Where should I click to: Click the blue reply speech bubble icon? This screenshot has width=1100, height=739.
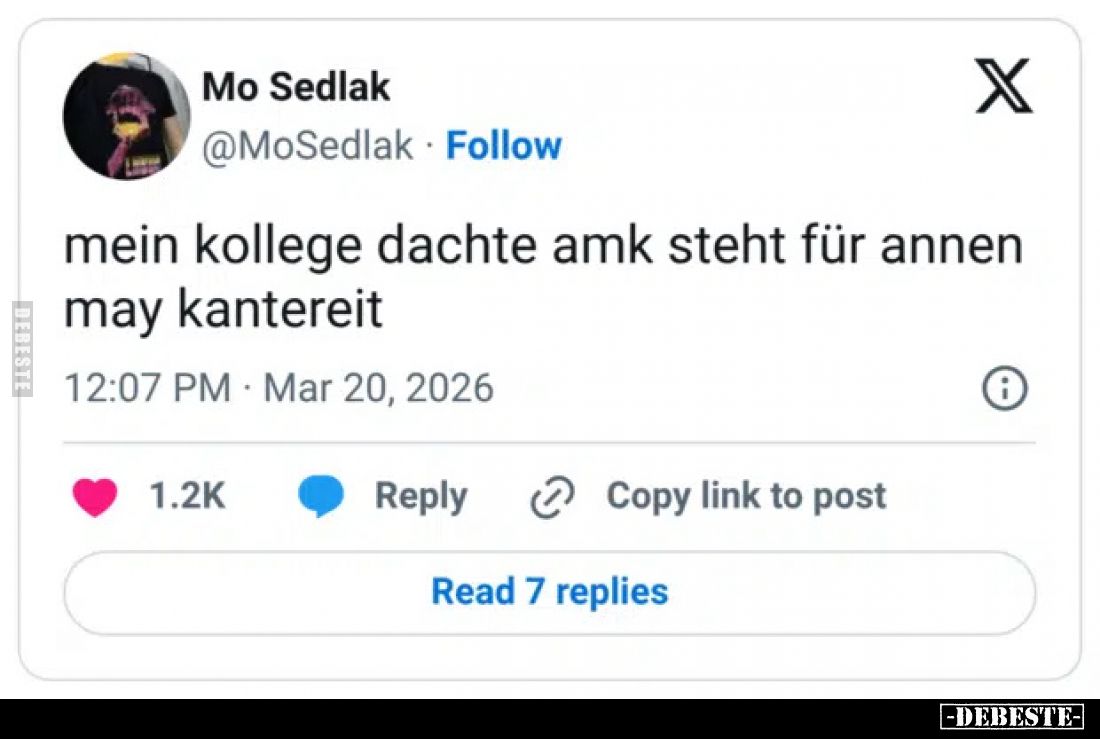321,497
